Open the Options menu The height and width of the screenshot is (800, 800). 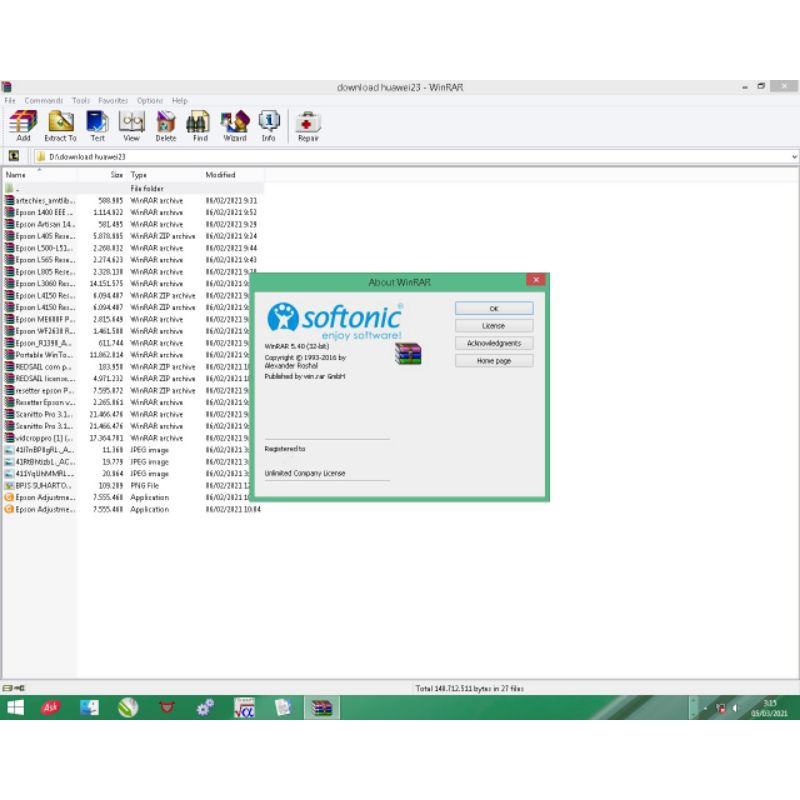(x=150, y=101)
